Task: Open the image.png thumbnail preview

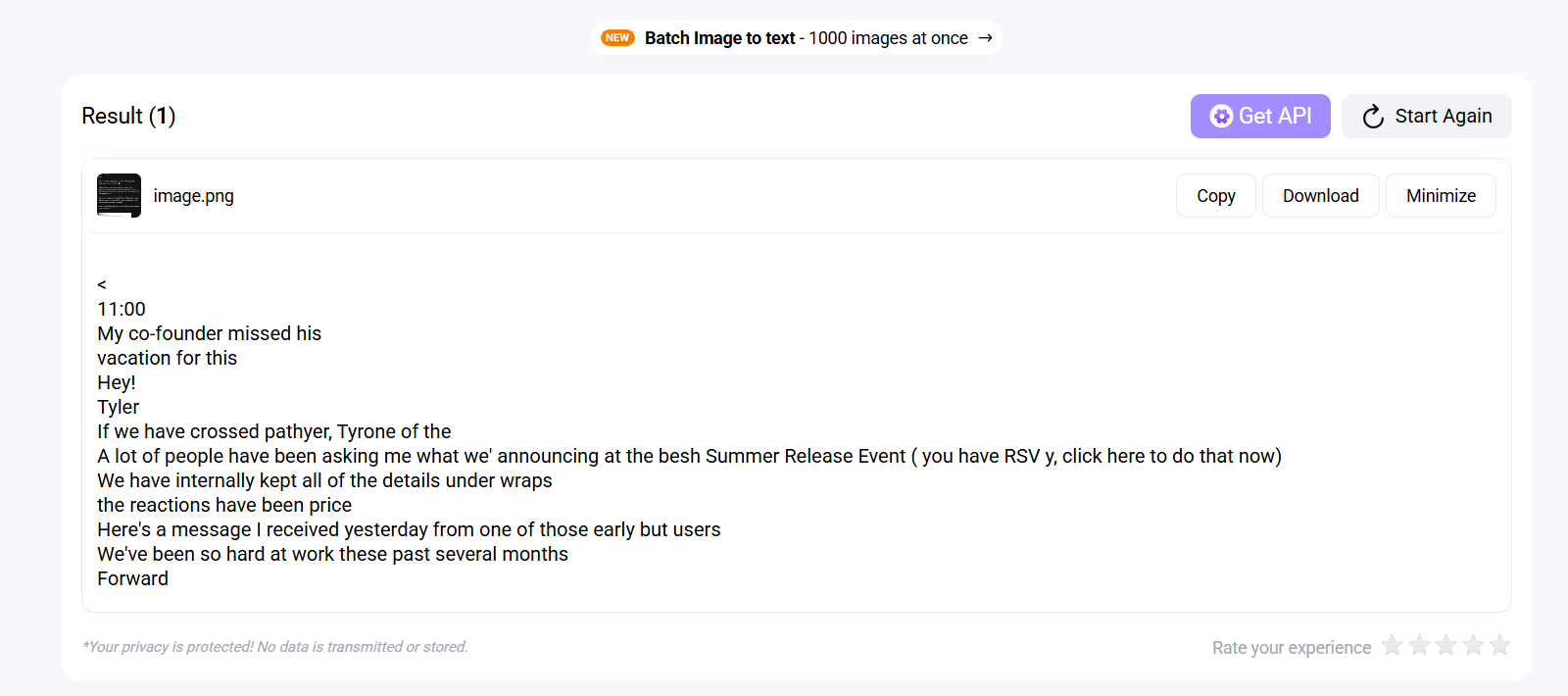Action: coord(119,195)
